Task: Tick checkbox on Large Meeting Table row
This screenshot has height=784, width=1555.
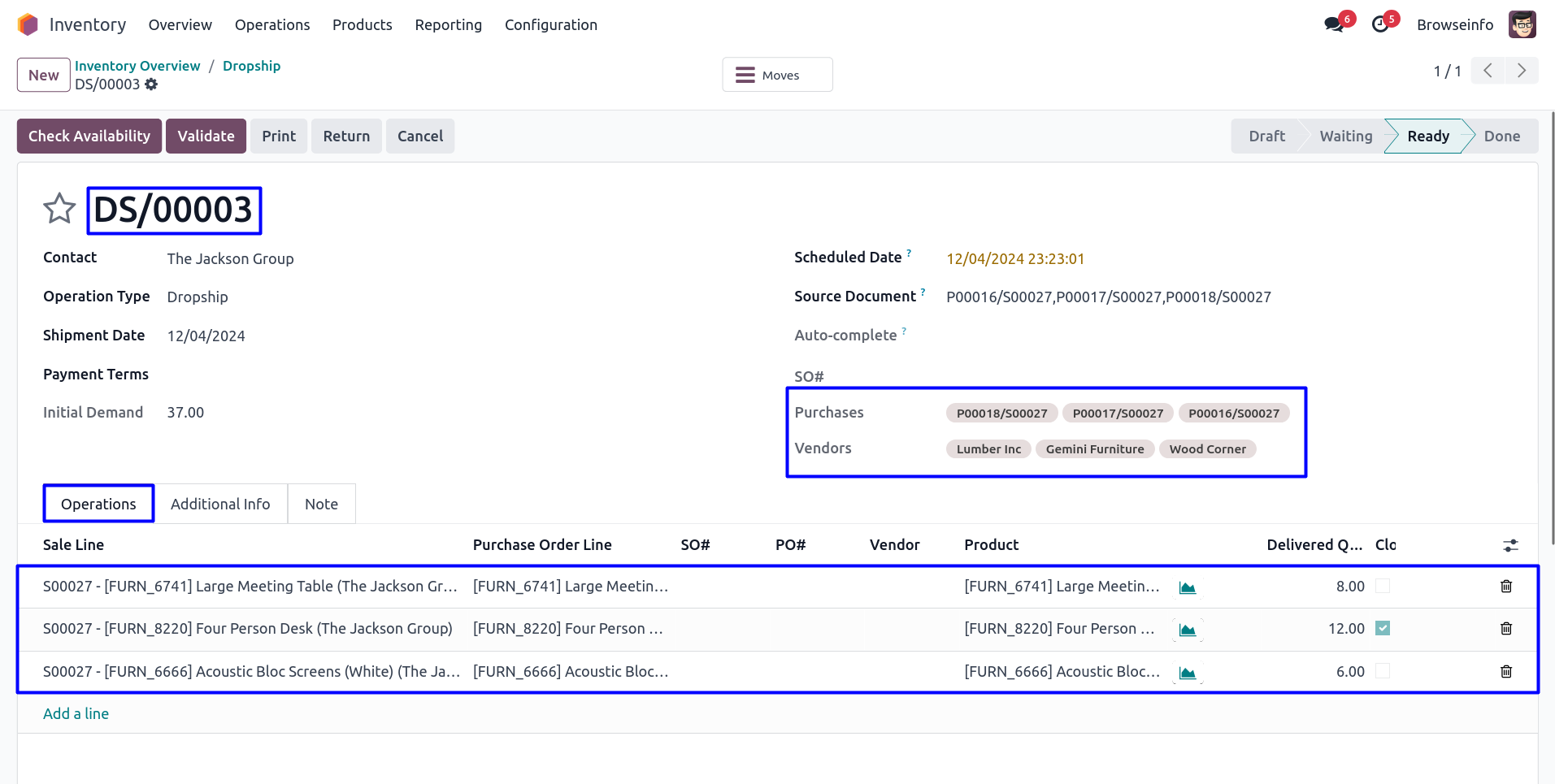Action: (x=1382, y=586)
